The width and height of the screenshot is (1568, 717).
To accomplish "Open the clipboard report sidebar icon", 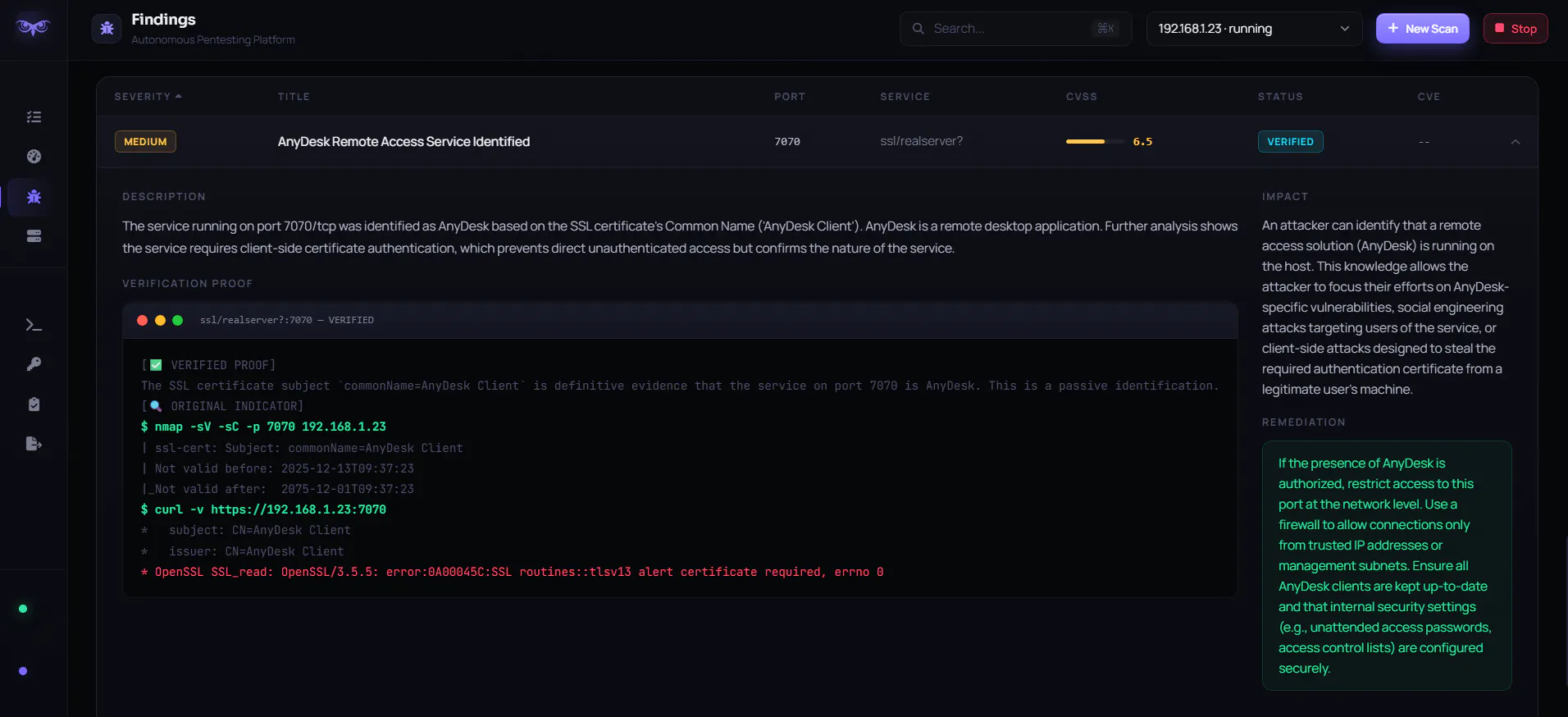I will click(34, 404).
